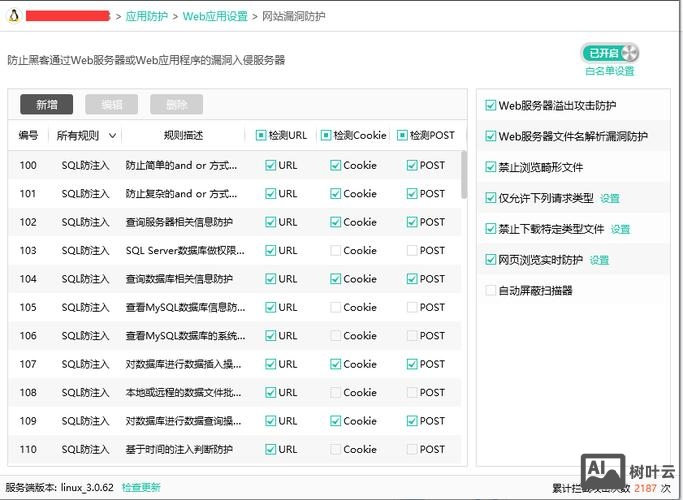Click the 2187 interception count
Screen dimensions: 683x500
[645, 488]
